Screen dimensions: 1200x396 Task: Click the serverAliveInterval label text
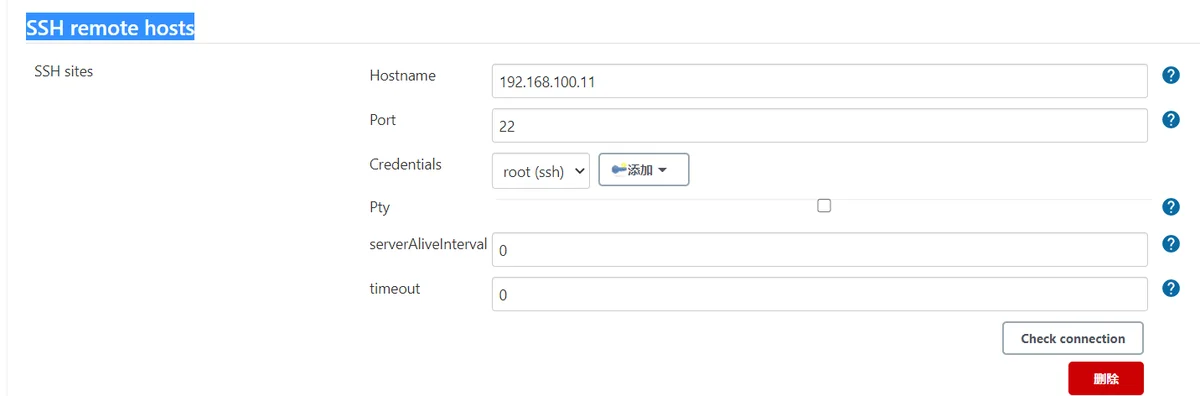(x=428, y=244)
